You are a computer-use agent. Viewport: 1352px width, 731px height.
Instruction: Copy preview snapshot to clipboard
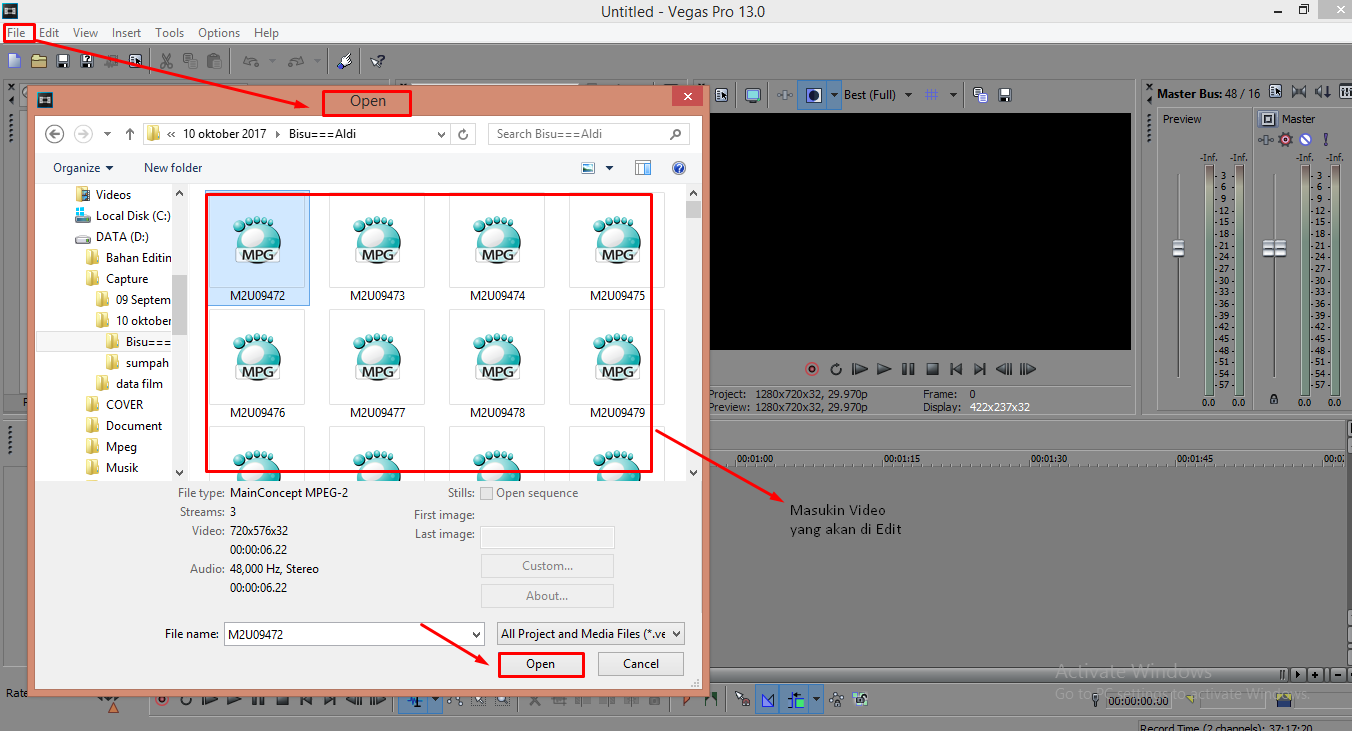tap(979, 95)
